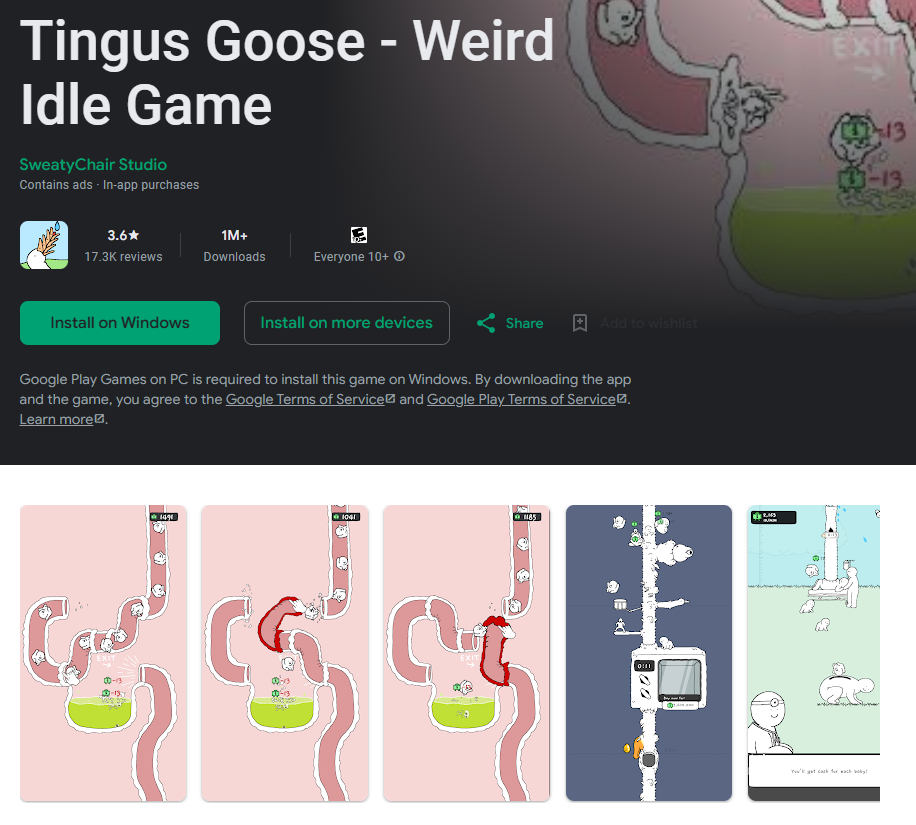Install the game on Windows
The image size is (916, 825).
(120, 323)
